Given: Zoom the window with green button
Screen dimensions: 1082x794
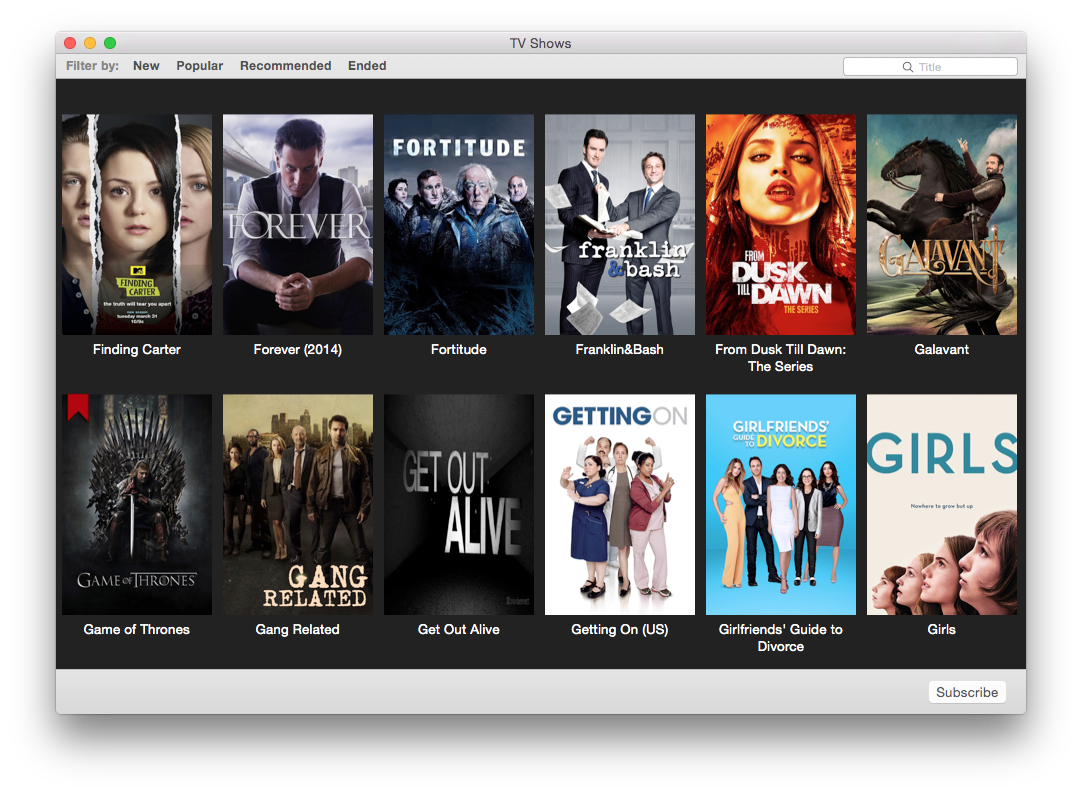Looking at the screenshot, I should pos(110,43).
